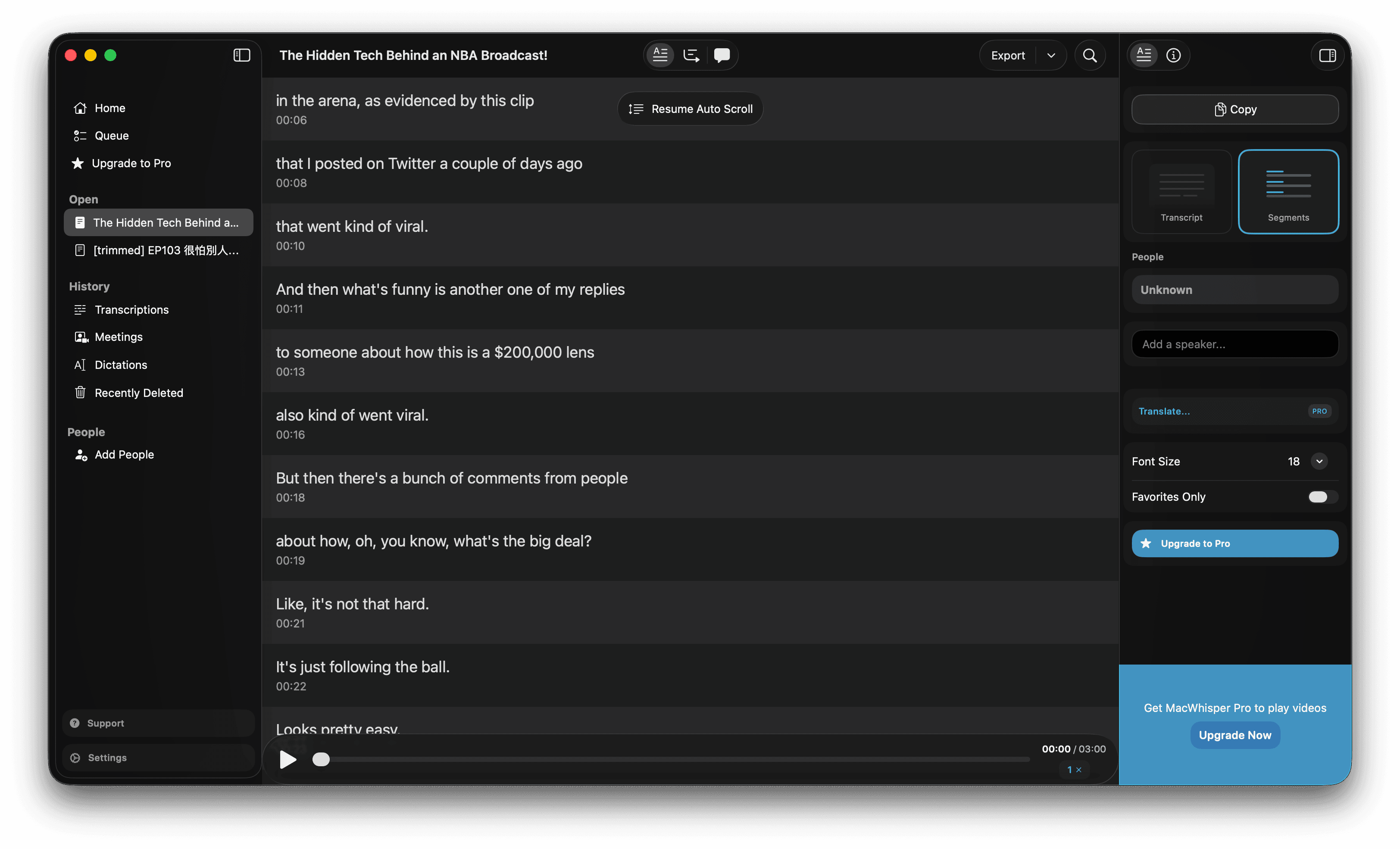Change the 1x playback speed
This screenshot has width=1400, height=849.
1074,769
